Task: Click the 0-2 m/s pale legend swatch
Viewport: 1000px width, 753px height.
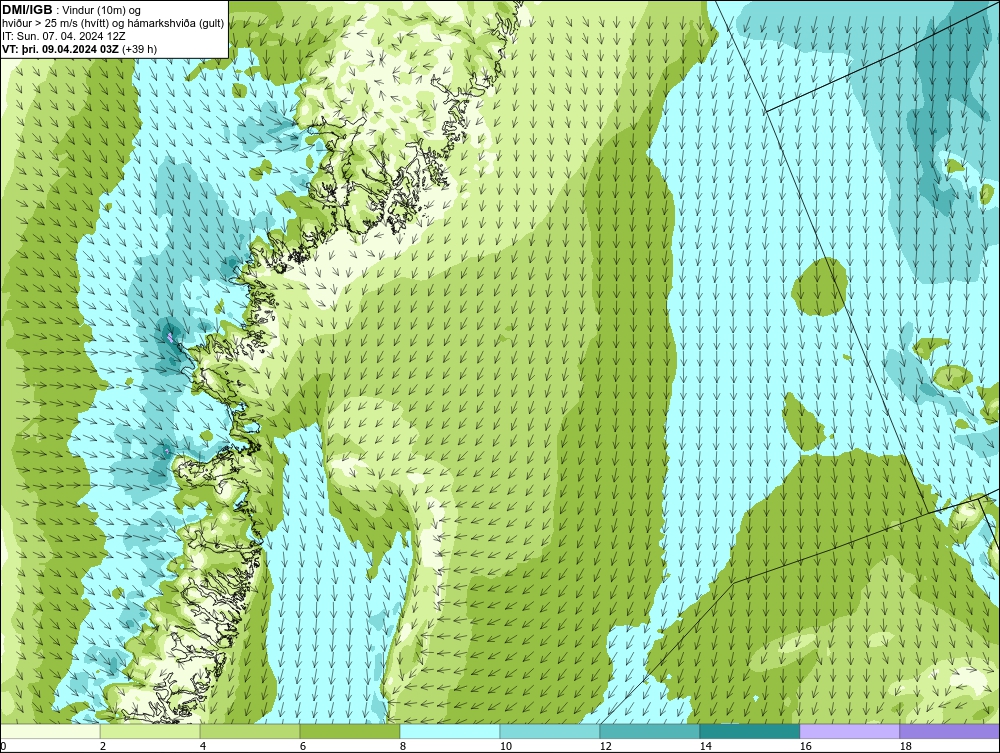Action: (50, 731)
